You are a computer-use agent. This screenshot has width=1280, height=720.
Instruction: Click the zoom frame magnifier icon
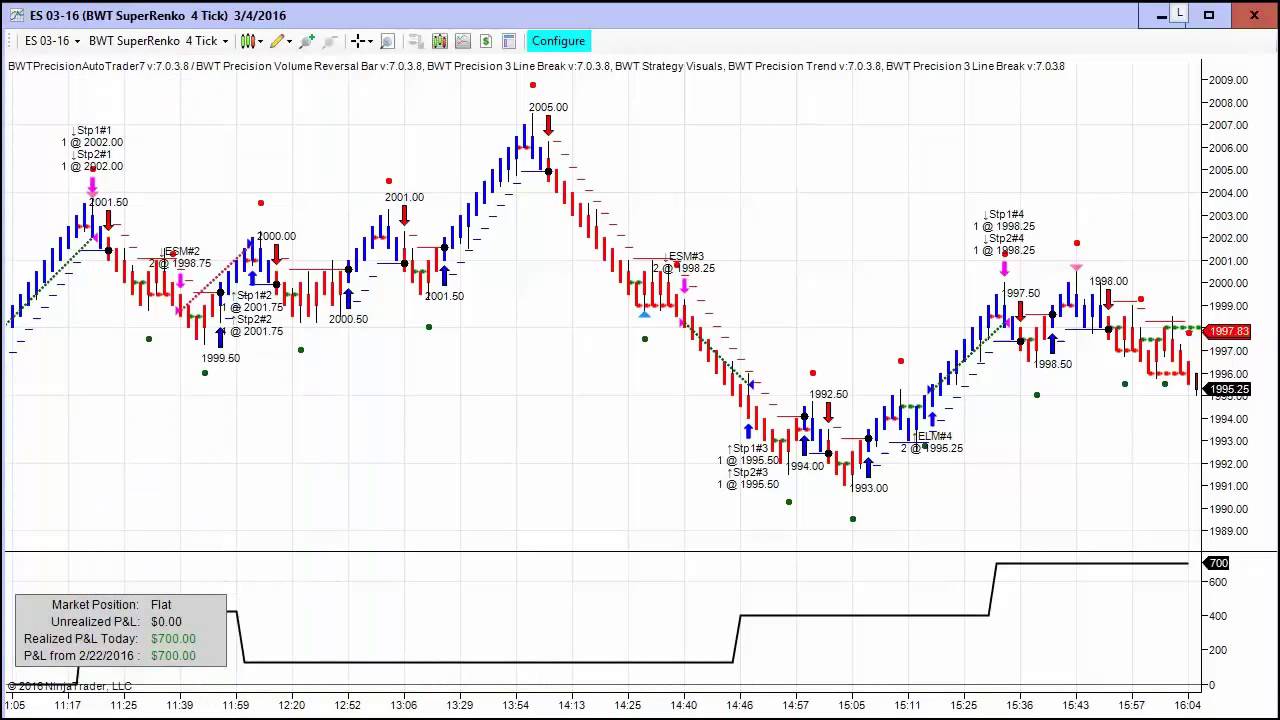pos(388,41)
